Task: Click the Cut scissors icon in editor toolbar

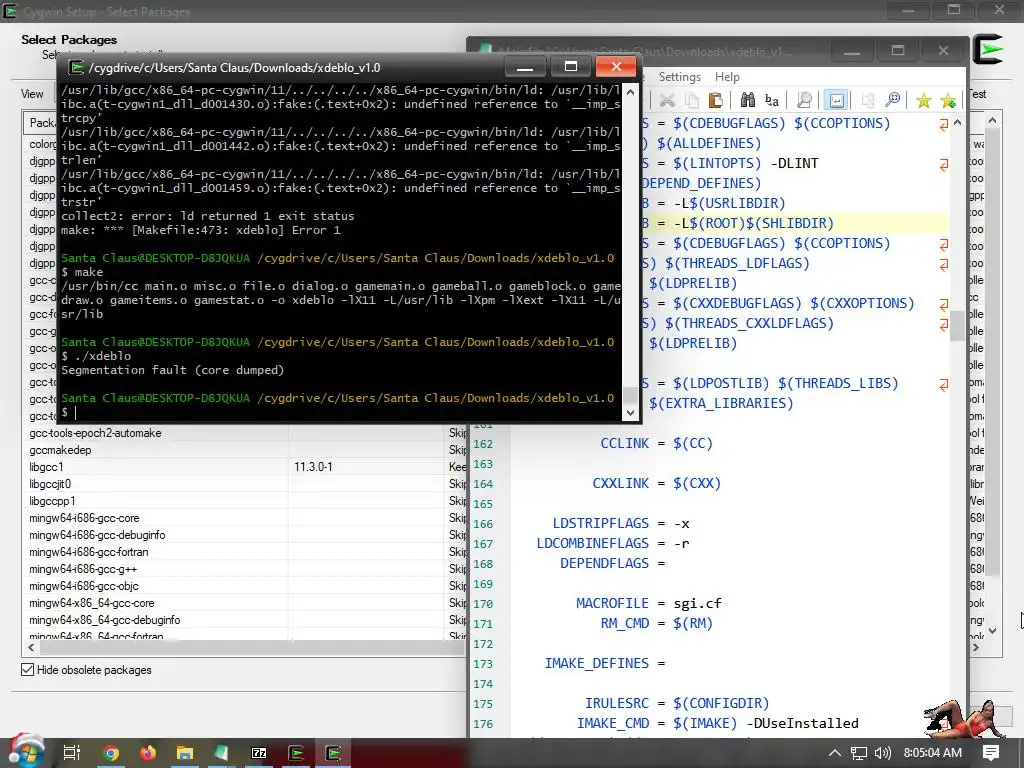Action: point(667,100)
